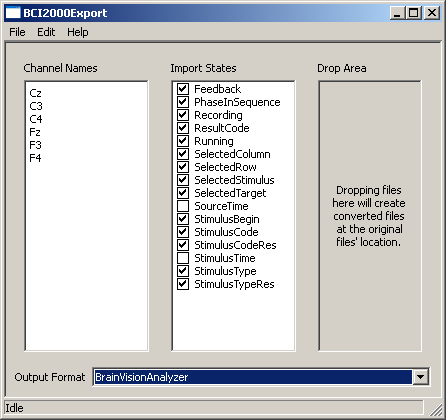446x420 pixels.
Task: Uncheck the Feedback state checkbox
Action: pyautogui.click(x=183, y=89)
